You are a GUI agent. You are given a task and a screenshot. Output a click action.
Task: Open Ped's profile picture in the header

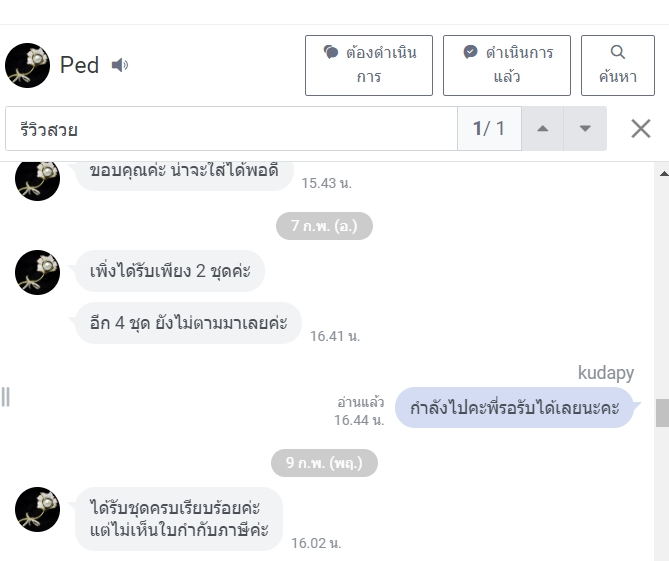coord(27,65)
